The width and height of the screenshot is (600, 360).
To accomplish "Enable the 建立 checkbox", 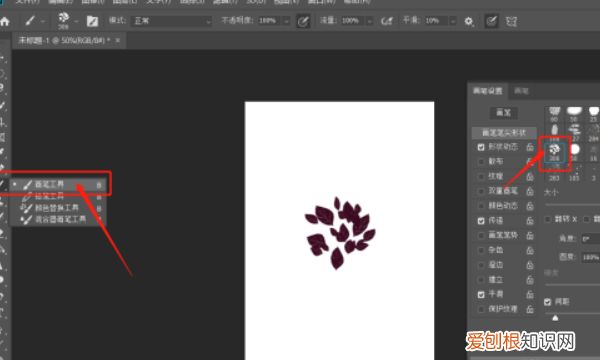I will pos(481,280).
